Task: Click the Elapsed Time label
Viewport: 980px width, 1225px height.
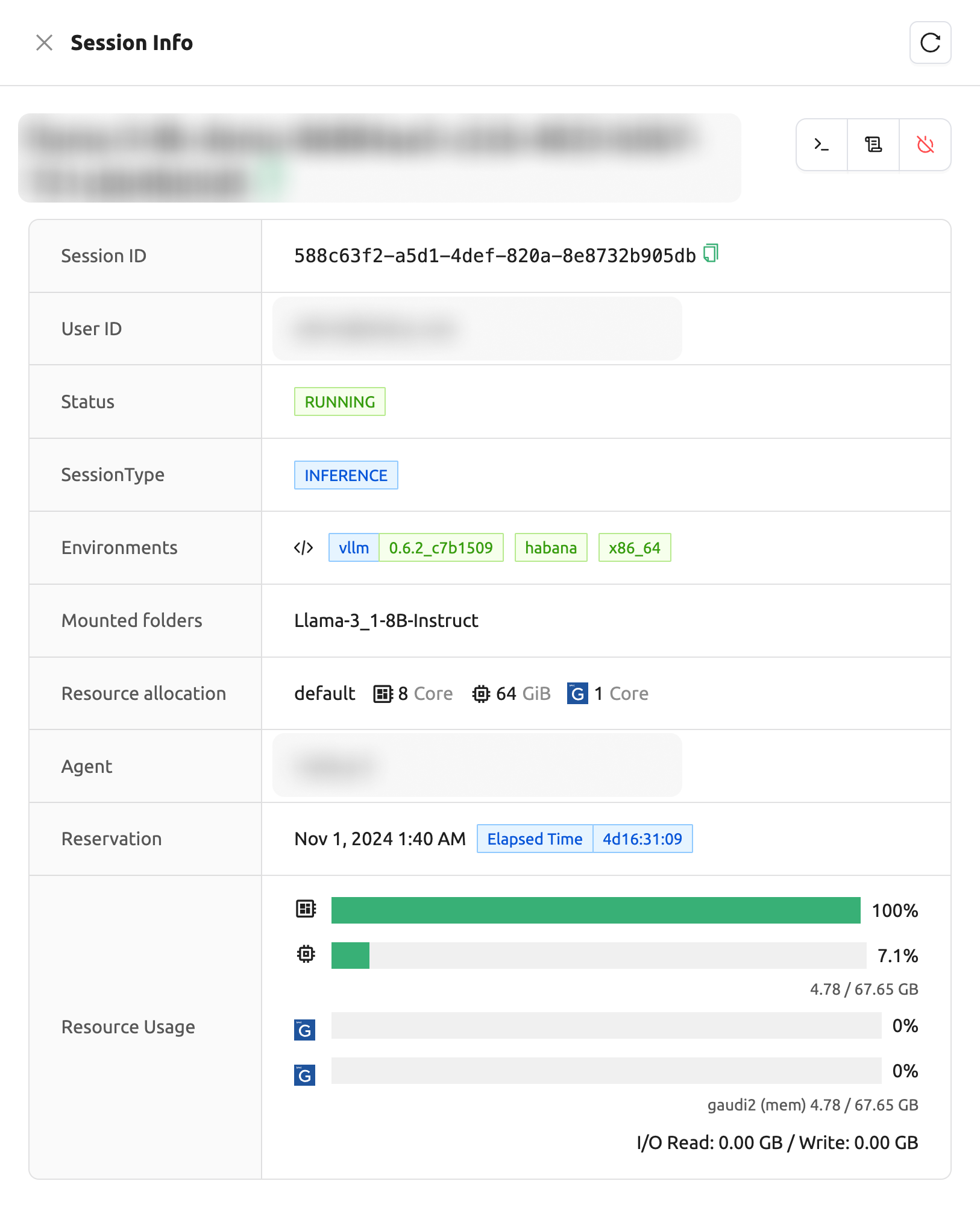Action: pyautogui.click(x=535, y=839)
